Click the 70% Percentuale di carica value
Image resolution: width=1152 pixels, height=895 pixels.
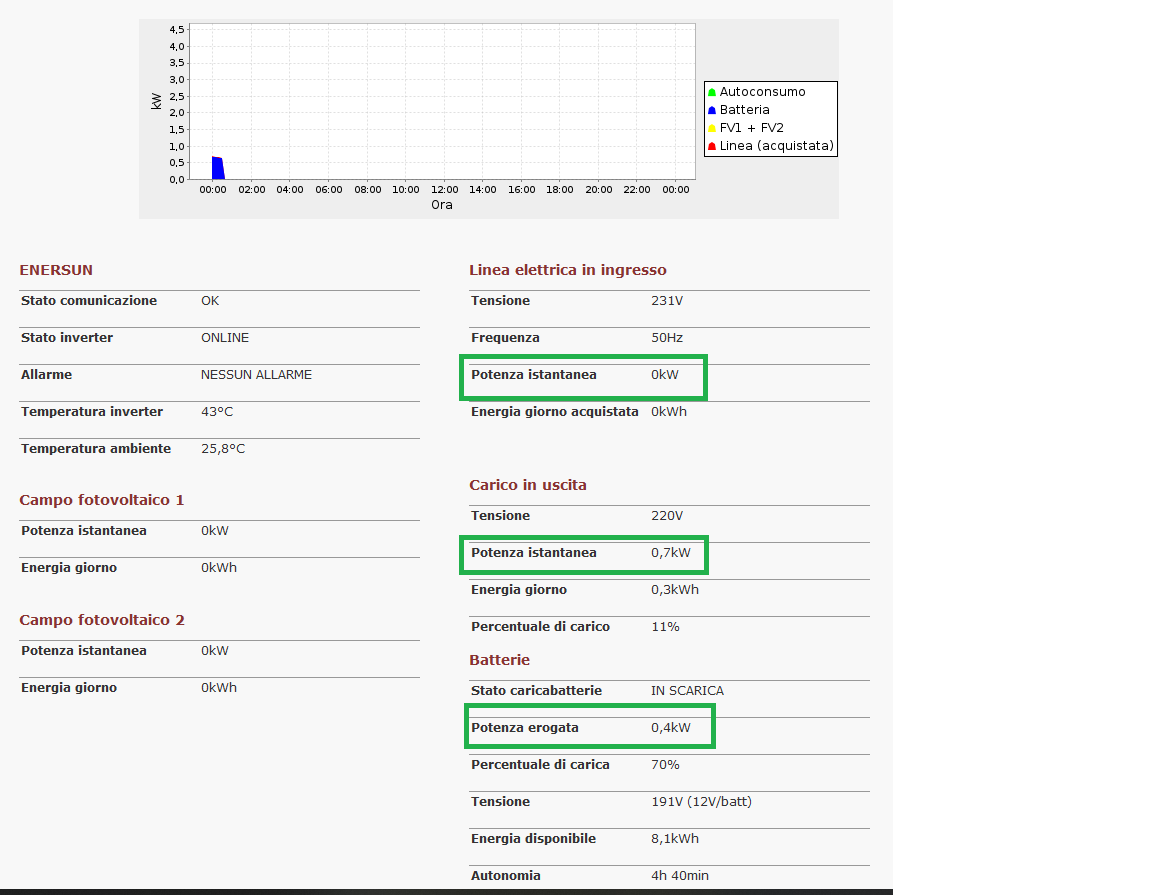665,765
